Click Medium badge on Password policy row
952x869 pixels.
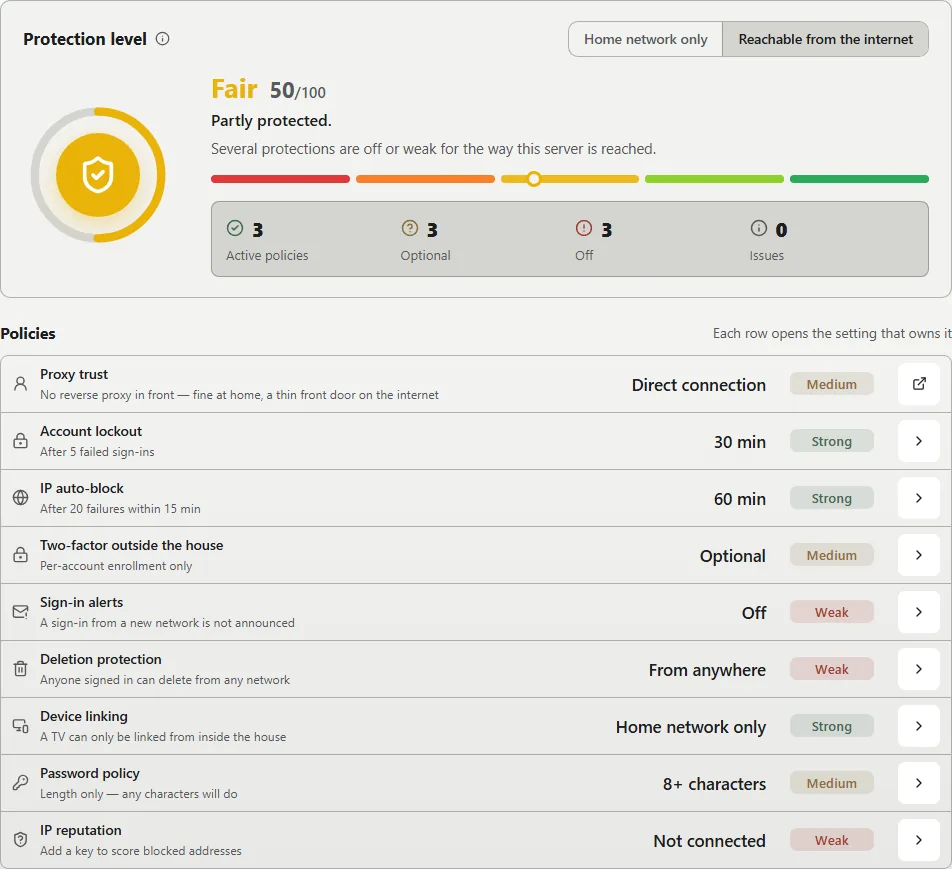831,783
